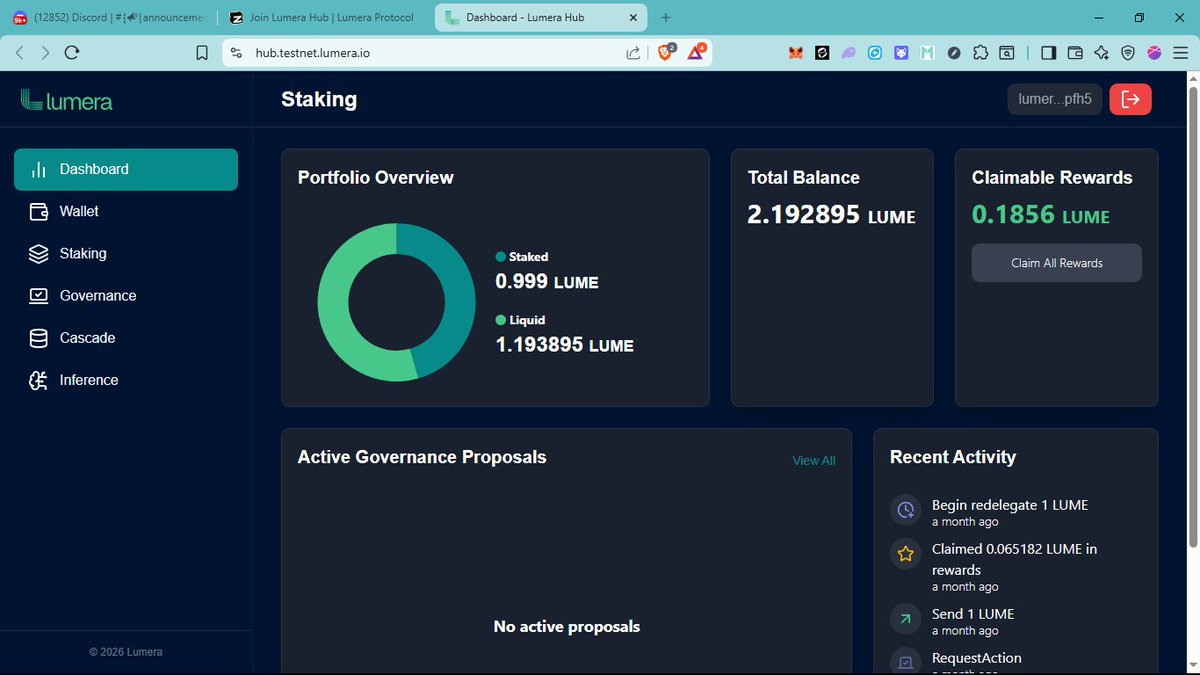Screen dimensions: 1200x675
Task: Click the Staked 0.999 LUME legend
Action: [547, 271]
